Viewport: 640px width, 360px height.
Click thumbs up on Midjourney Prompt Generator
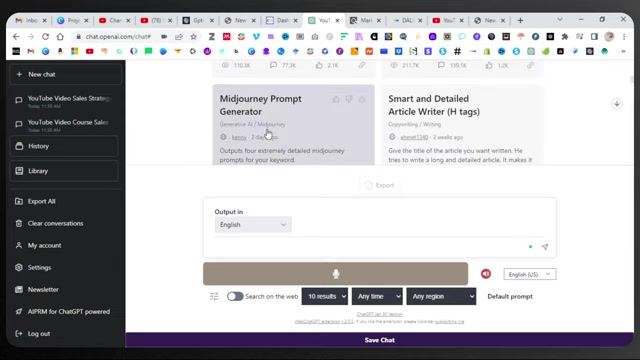pos(336,99)
